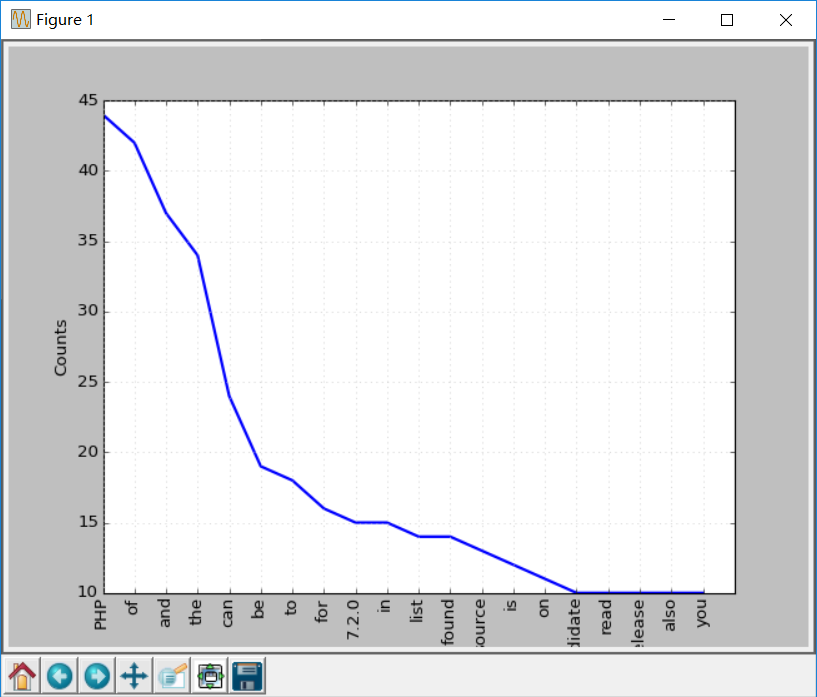The width and height of the screenshot is (817, 697).
Task: Save the figure with the floppy disk icon
Action: (247, 676)
